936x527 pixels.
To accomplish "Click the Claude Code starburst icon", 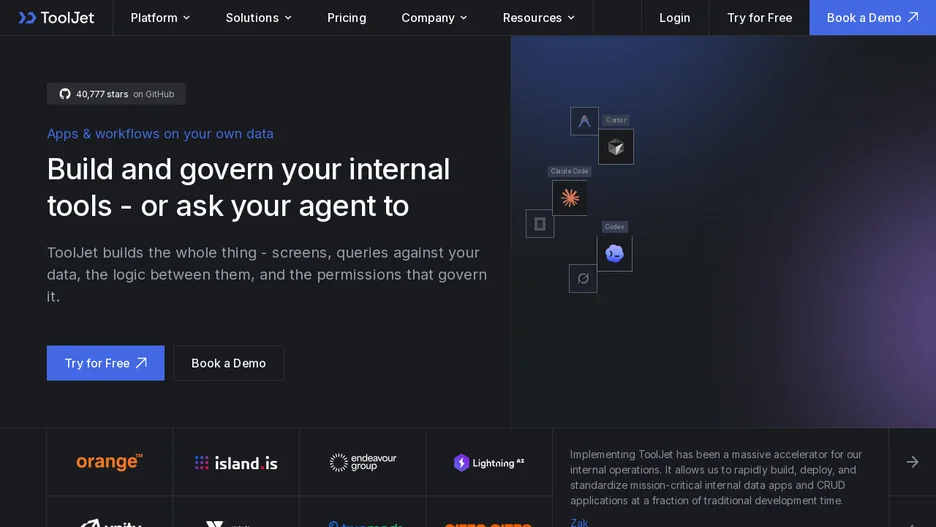I will (569, 198).
